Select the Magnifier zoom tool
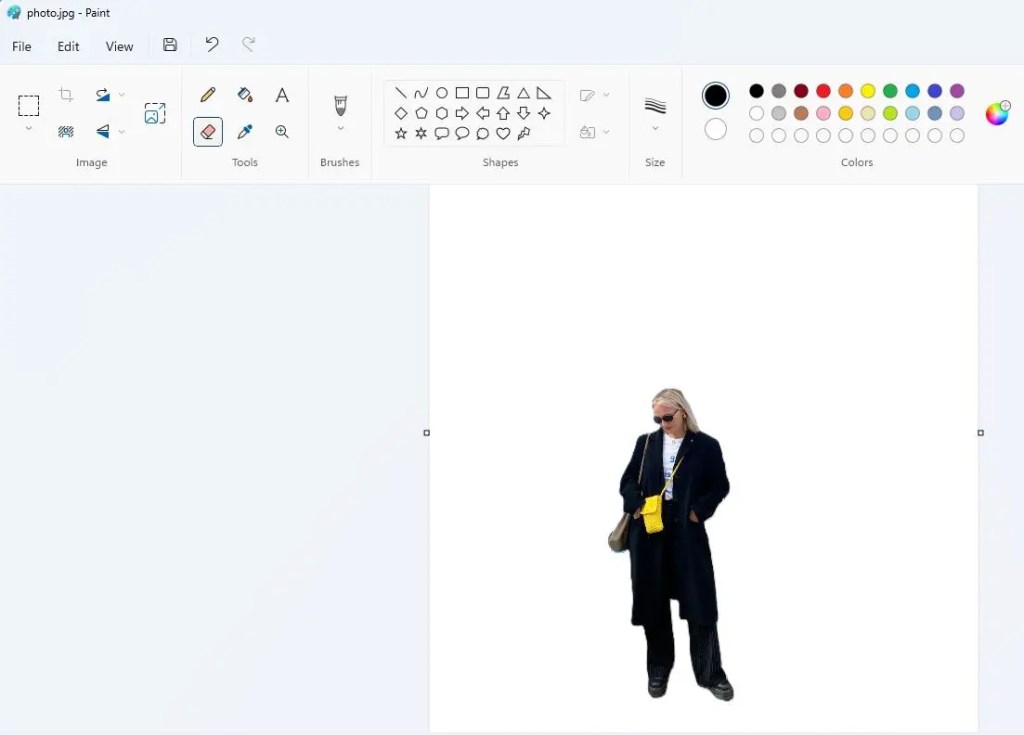 click(281, 131)
